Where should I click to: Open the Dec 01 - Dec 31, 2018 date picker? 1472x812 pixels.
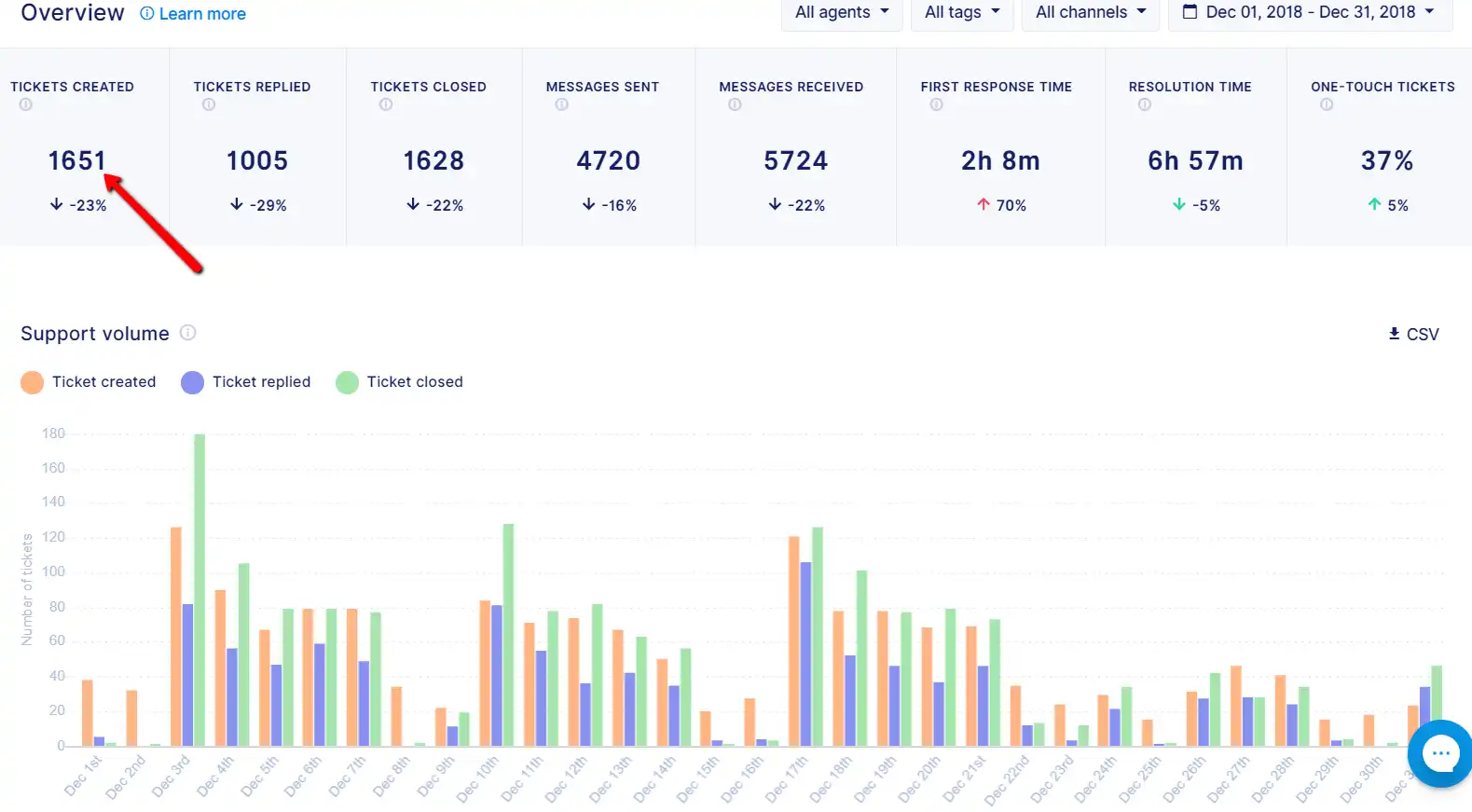tap(1310, 13)
